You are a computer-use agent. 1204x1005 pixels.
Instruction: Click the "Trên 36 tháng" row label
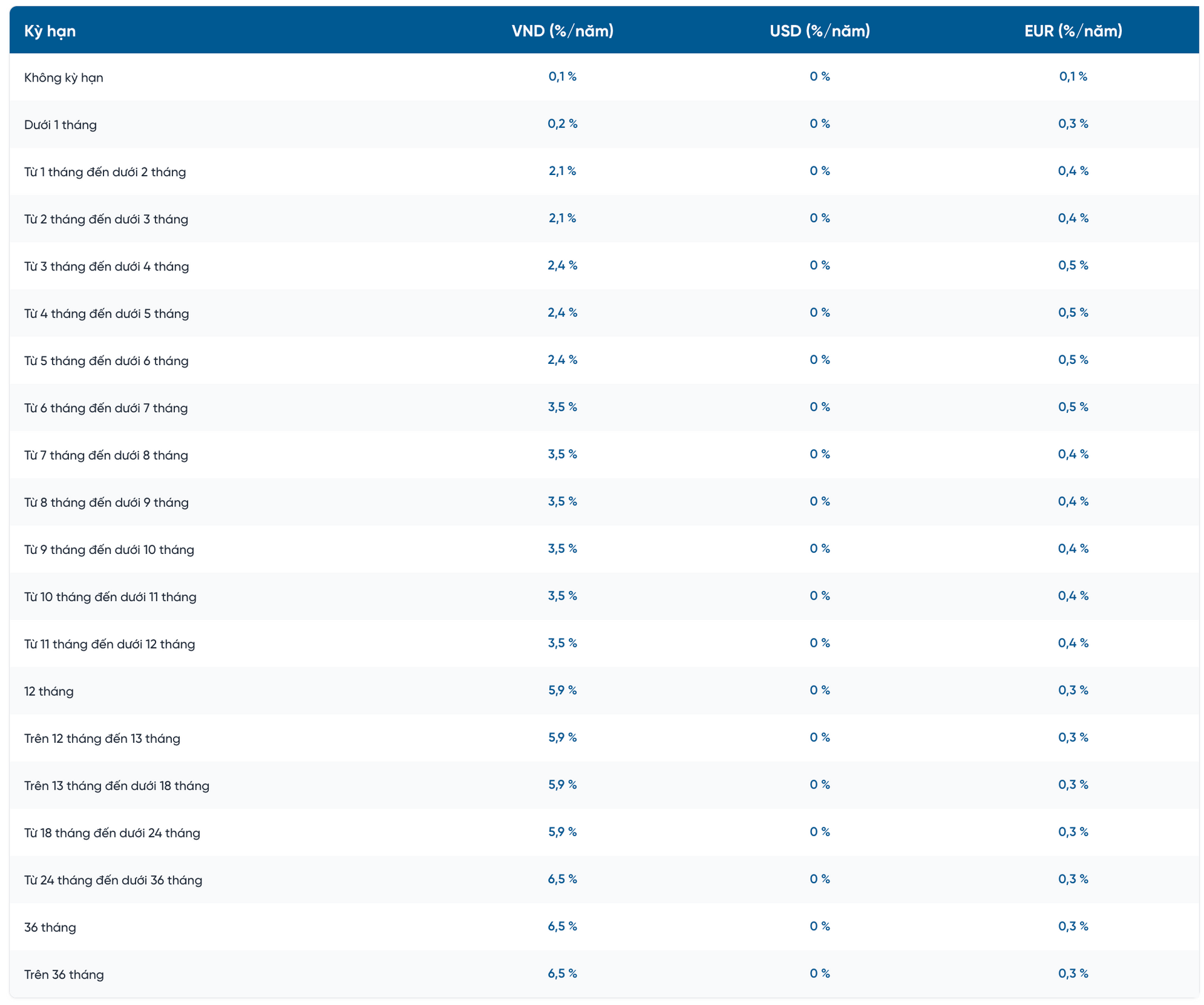(x=64, y=974)
